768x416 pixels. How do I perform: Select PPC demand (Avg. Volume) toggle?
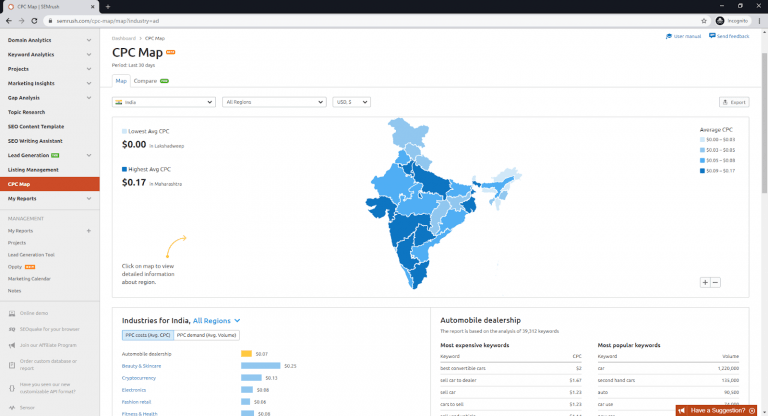tap(206, 335)
